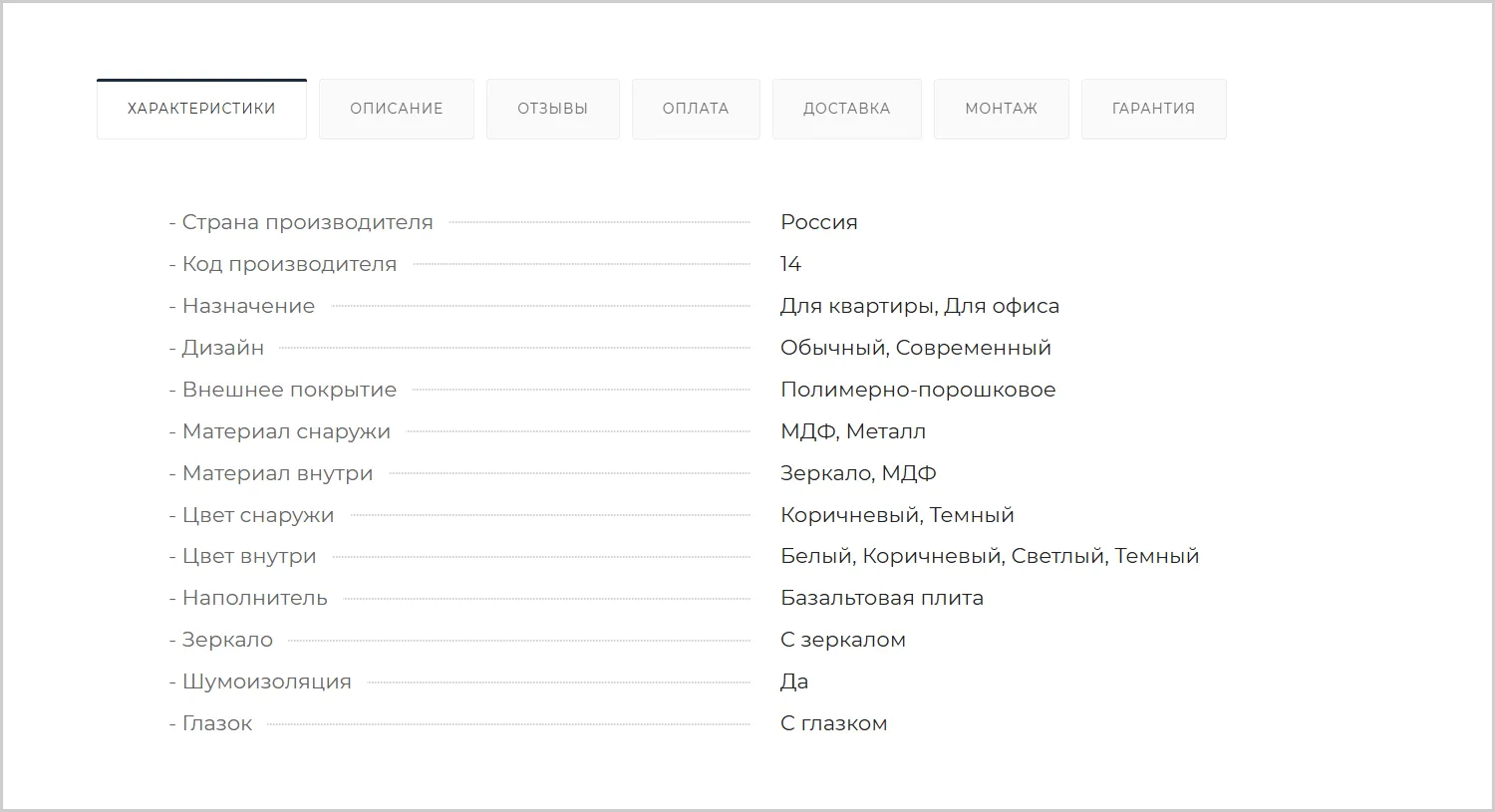Switch to the Гарантия tab
Viewport: 1495px width, 812px height.
1154,109
